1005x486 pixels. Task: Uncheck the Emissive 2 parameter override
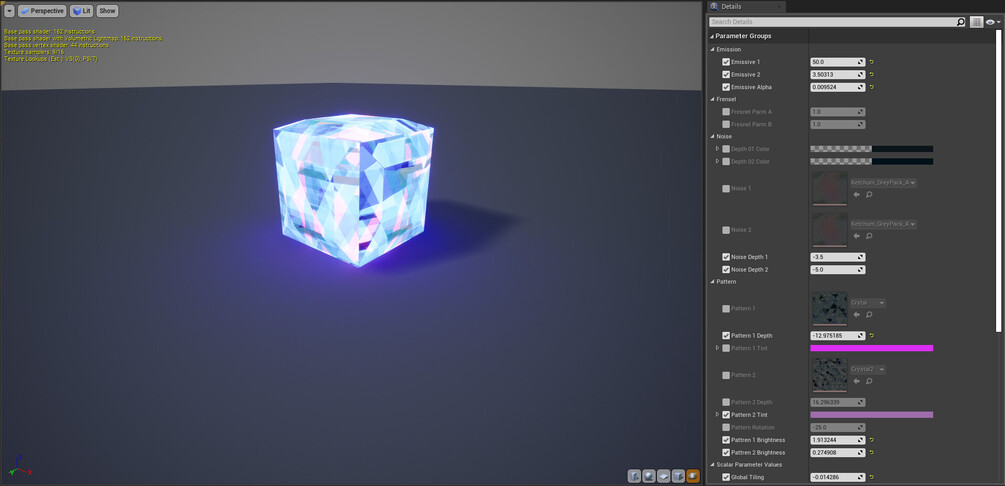pyautogui.click(x=726, y=74)
